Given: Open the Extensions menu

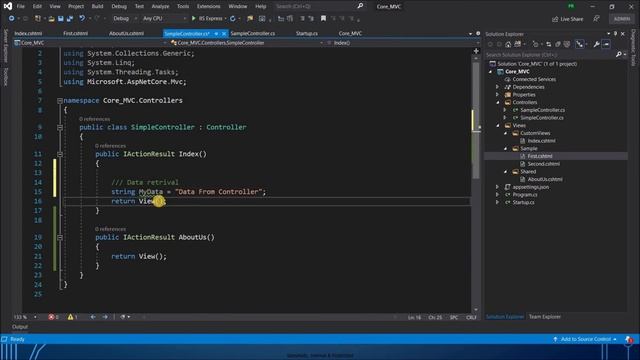Looking at the screenshot, I should [x=209, y=6].
